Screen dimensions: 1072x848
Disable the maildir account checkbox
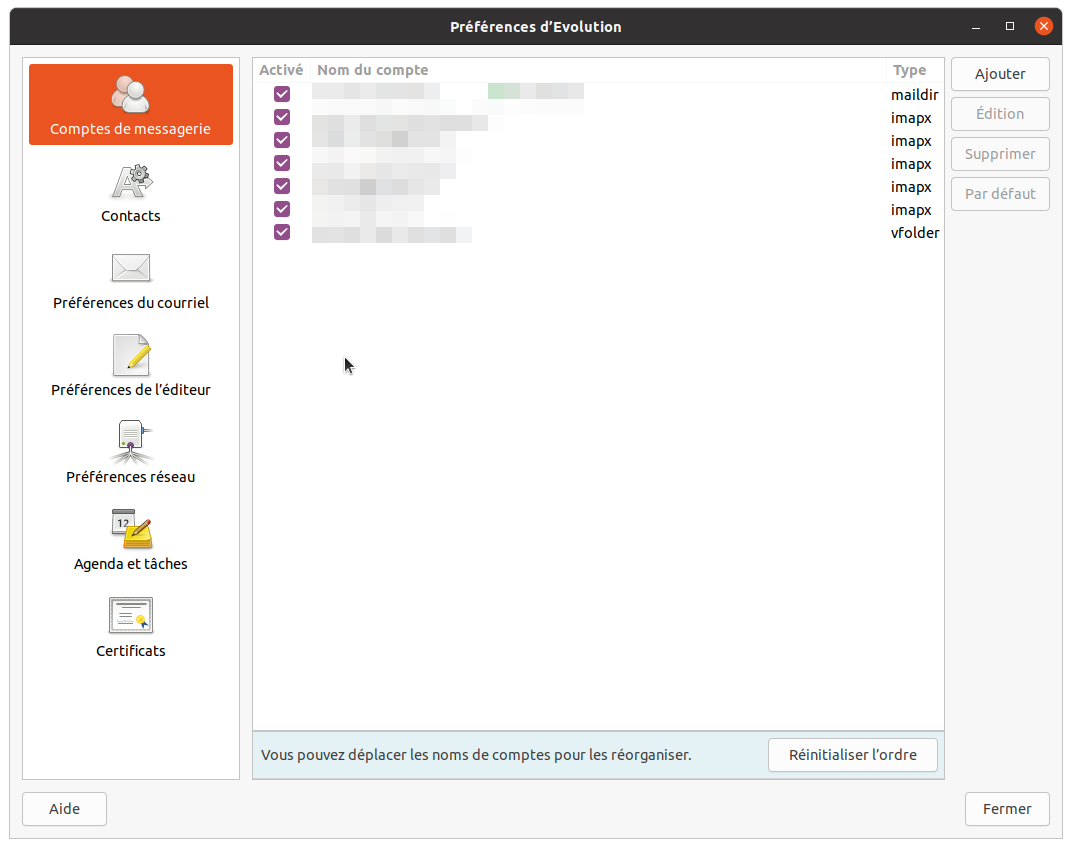pos(282,94)
